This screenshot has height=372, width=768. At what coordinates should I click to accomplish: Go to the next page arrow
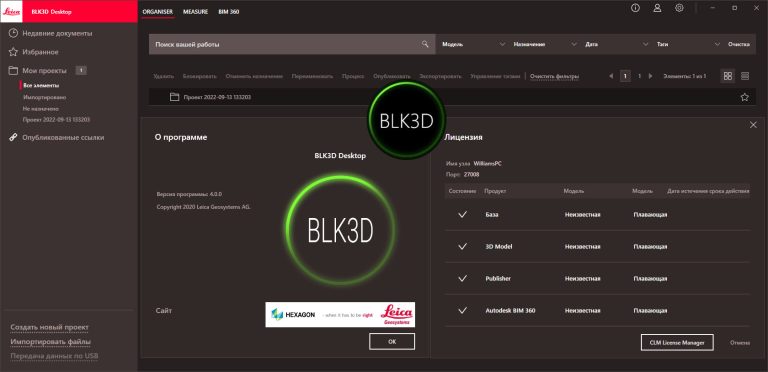coord(650,76)
